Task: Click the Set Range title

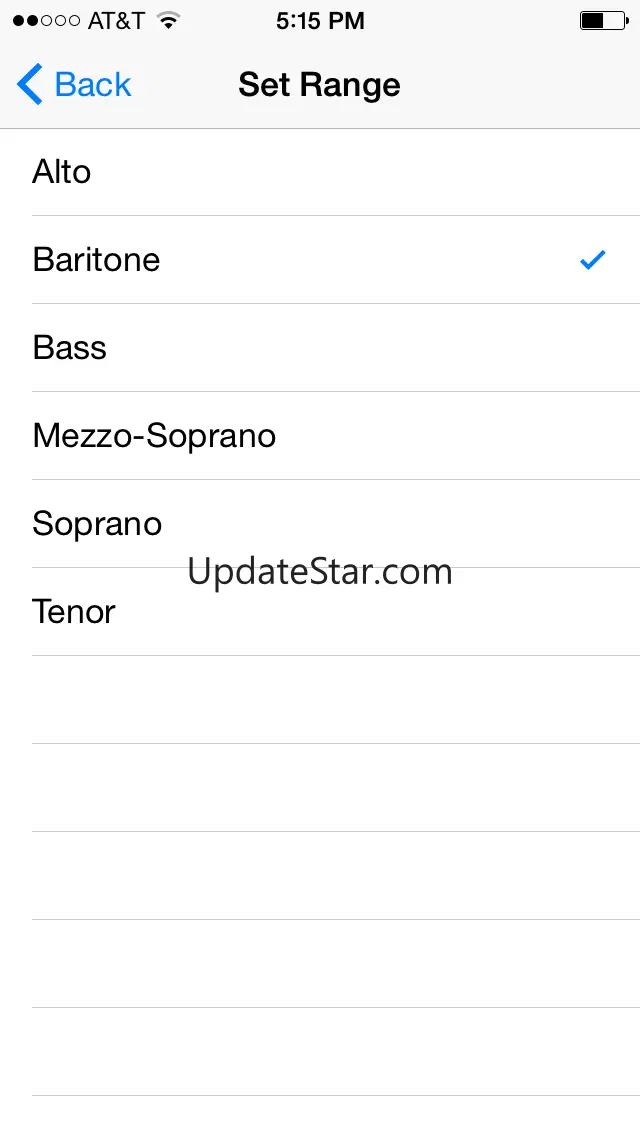Action: tap(319, 85)
